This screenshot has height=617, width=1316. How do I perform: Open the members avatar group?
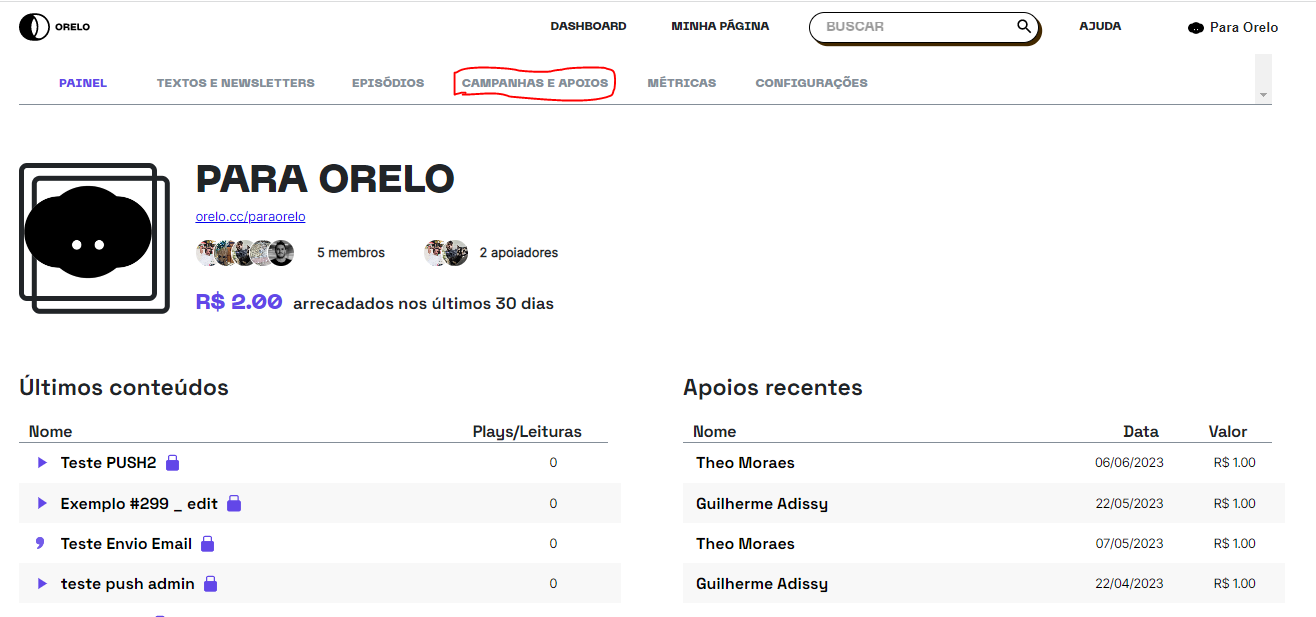tap(245, 253)
